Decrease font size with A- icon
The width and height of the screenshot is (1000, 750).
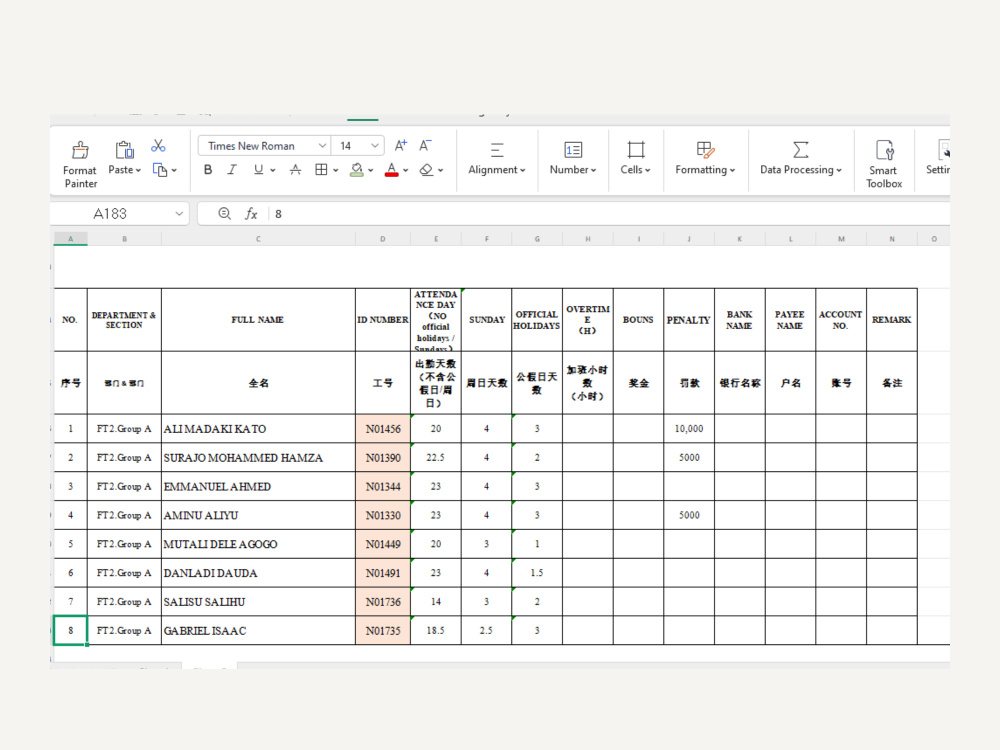425,146
